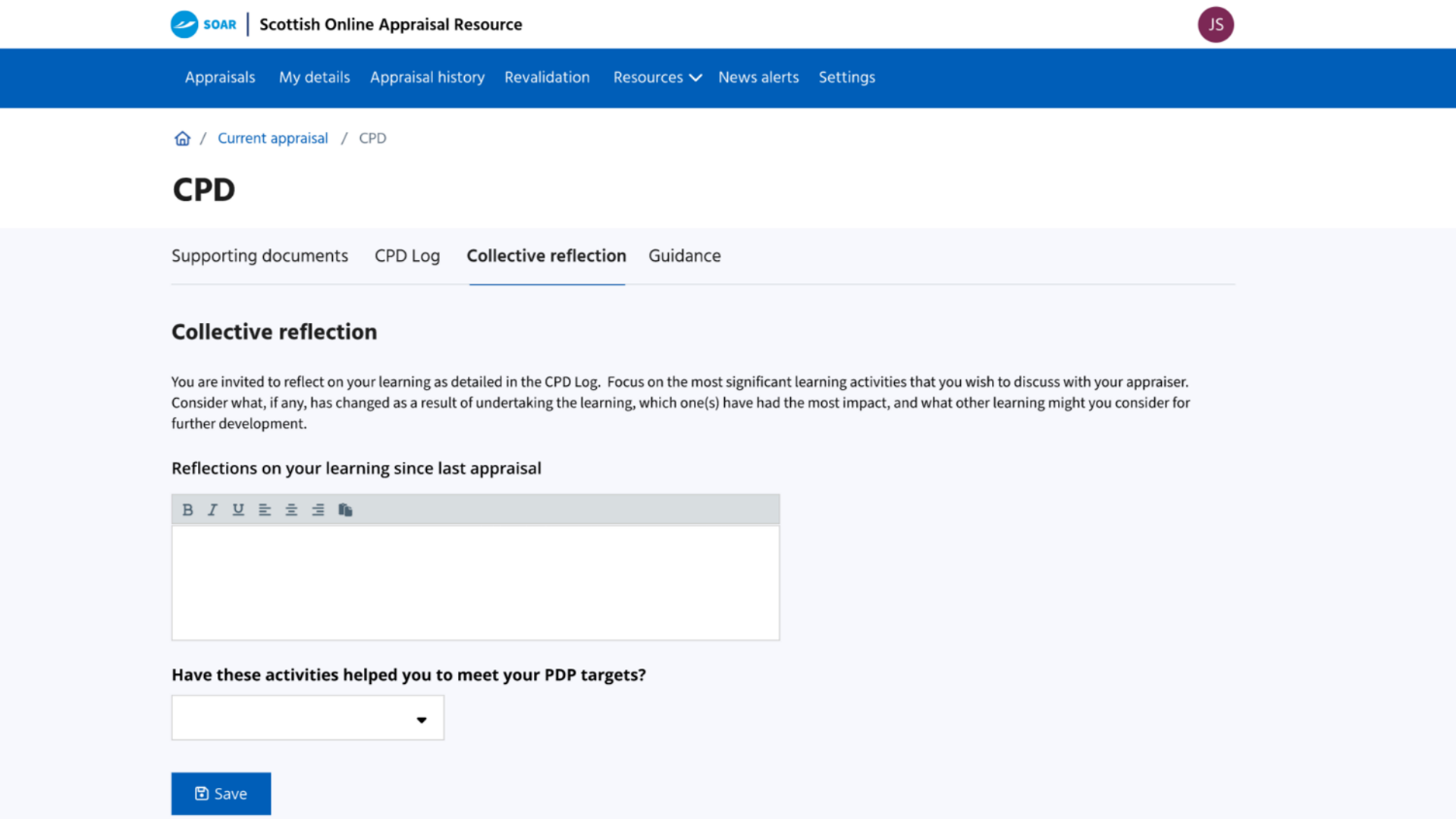Toggle underline formatting in the editor
The width and height of the screenshot is (1456, 819).
238,510
